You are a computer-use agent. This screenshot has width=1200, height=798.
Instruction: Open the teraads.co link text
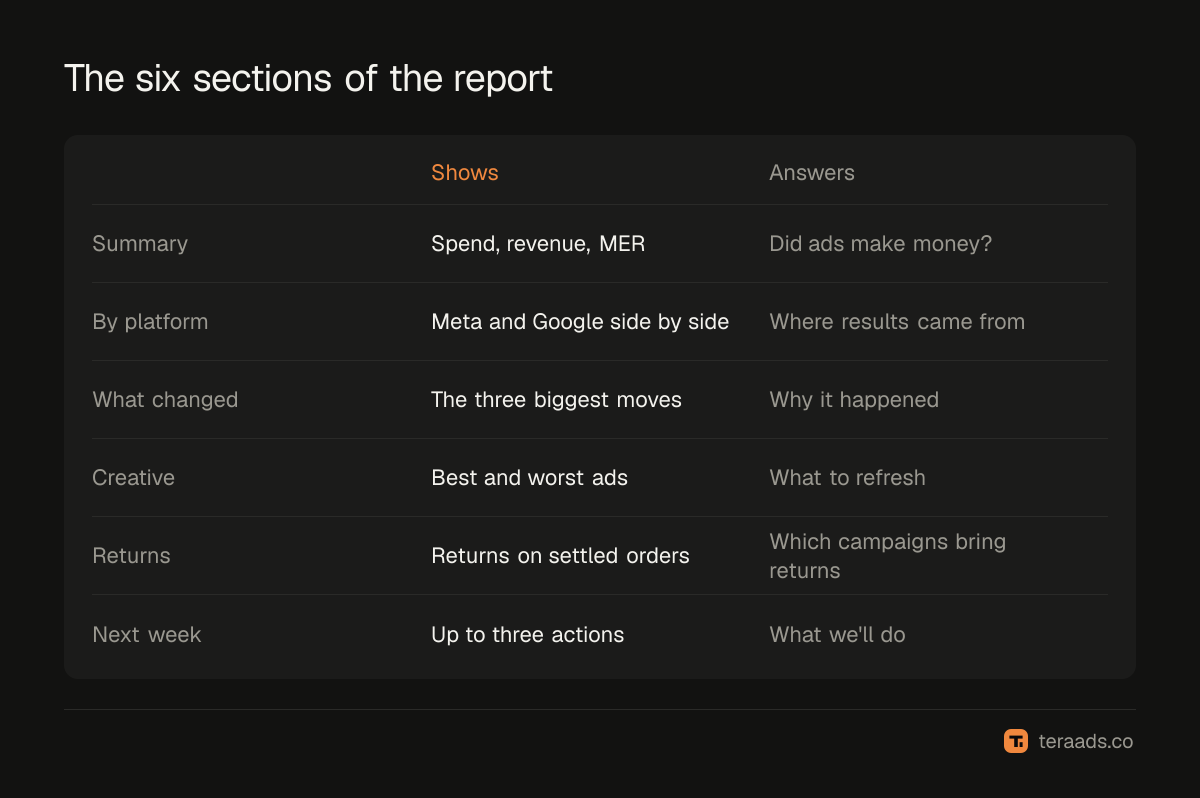coord(1084,741)
